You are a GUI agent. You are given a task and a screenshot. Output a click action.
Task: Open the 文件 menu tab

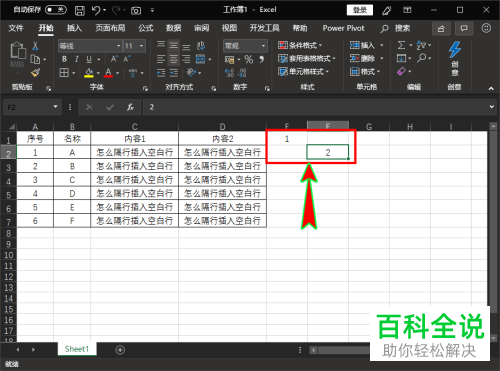pos(16,28)
